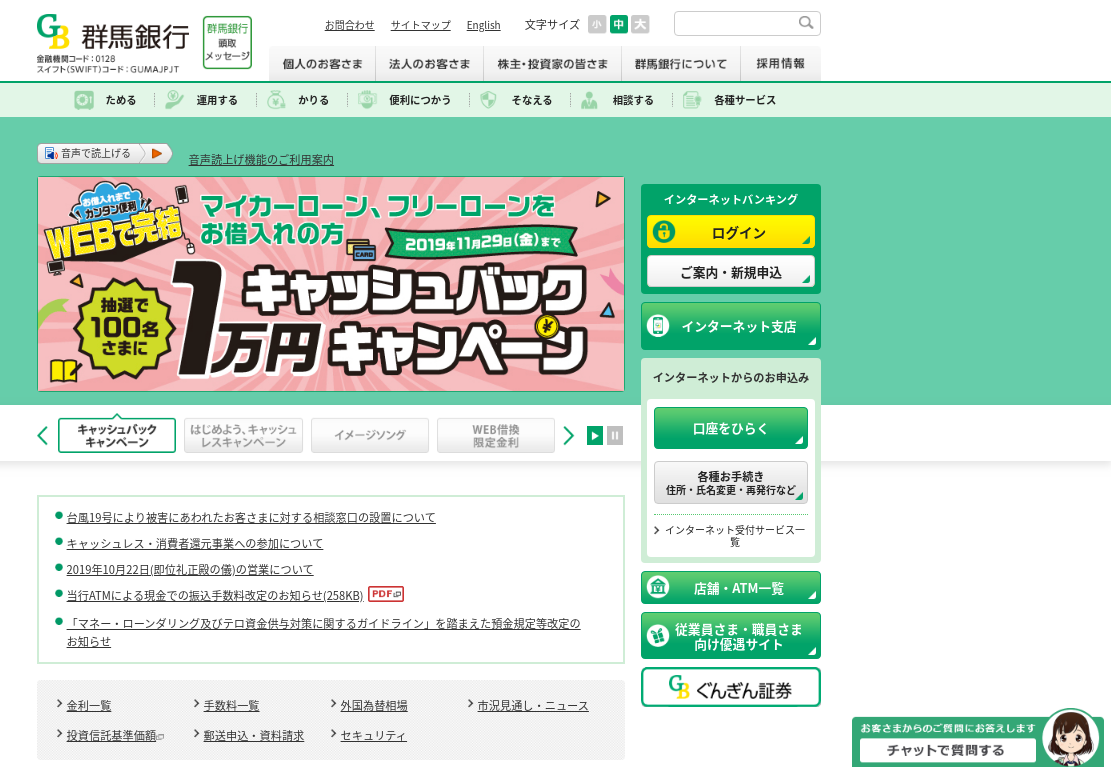Click the yellow arrow on campaign banner
The width and height of the screenshot is (1111, 767).
click(x=602, y=199)
